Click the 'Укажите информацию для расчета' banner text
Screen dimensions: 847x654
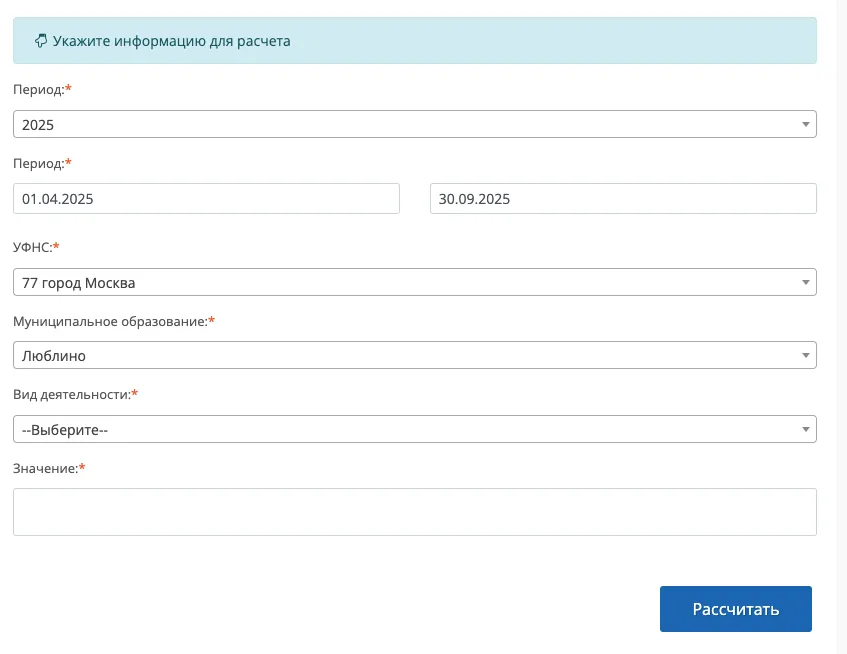172,41
